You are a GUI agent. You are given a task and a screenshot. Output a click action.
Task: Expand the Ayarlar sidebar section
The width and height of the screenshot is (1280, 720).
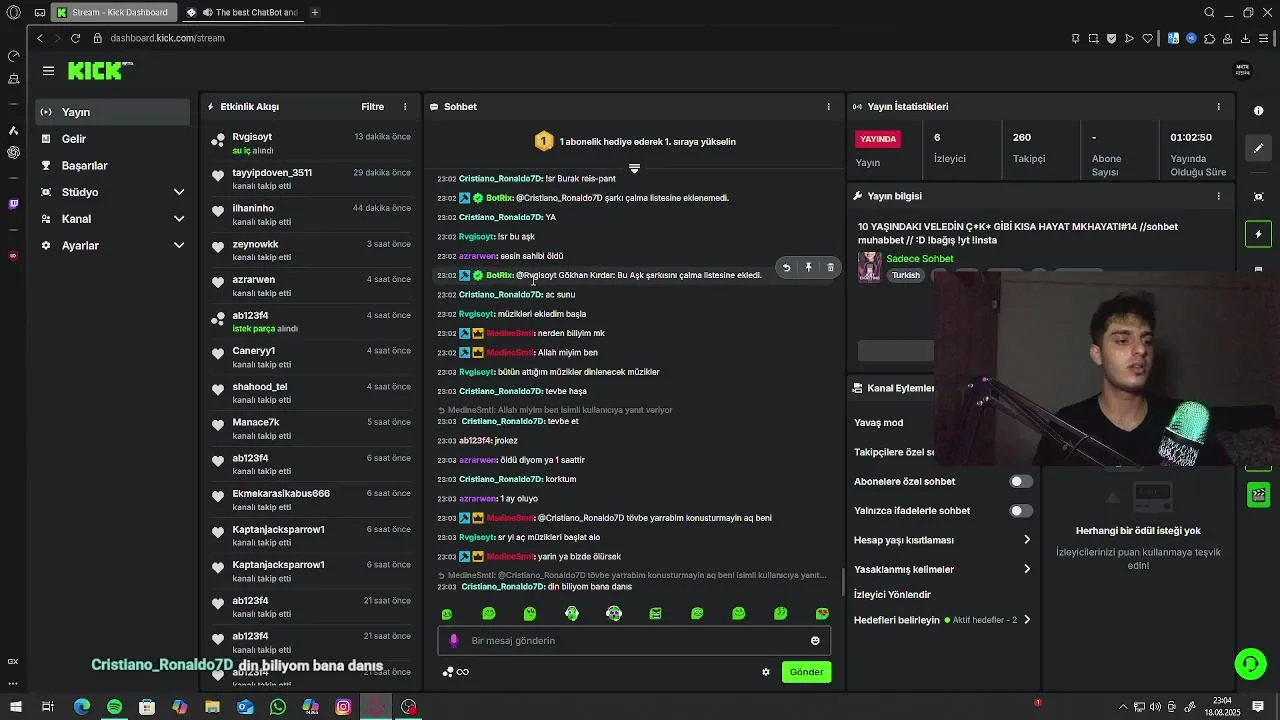point(179,246)
